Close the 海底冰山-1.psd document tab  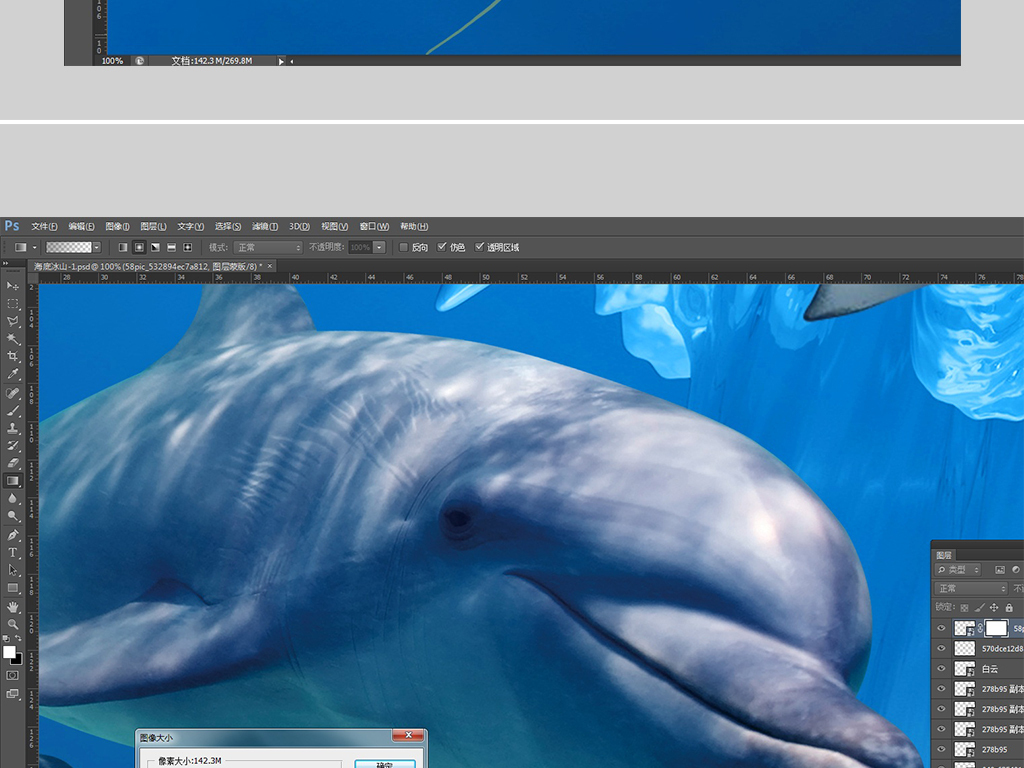pos(269,266)
